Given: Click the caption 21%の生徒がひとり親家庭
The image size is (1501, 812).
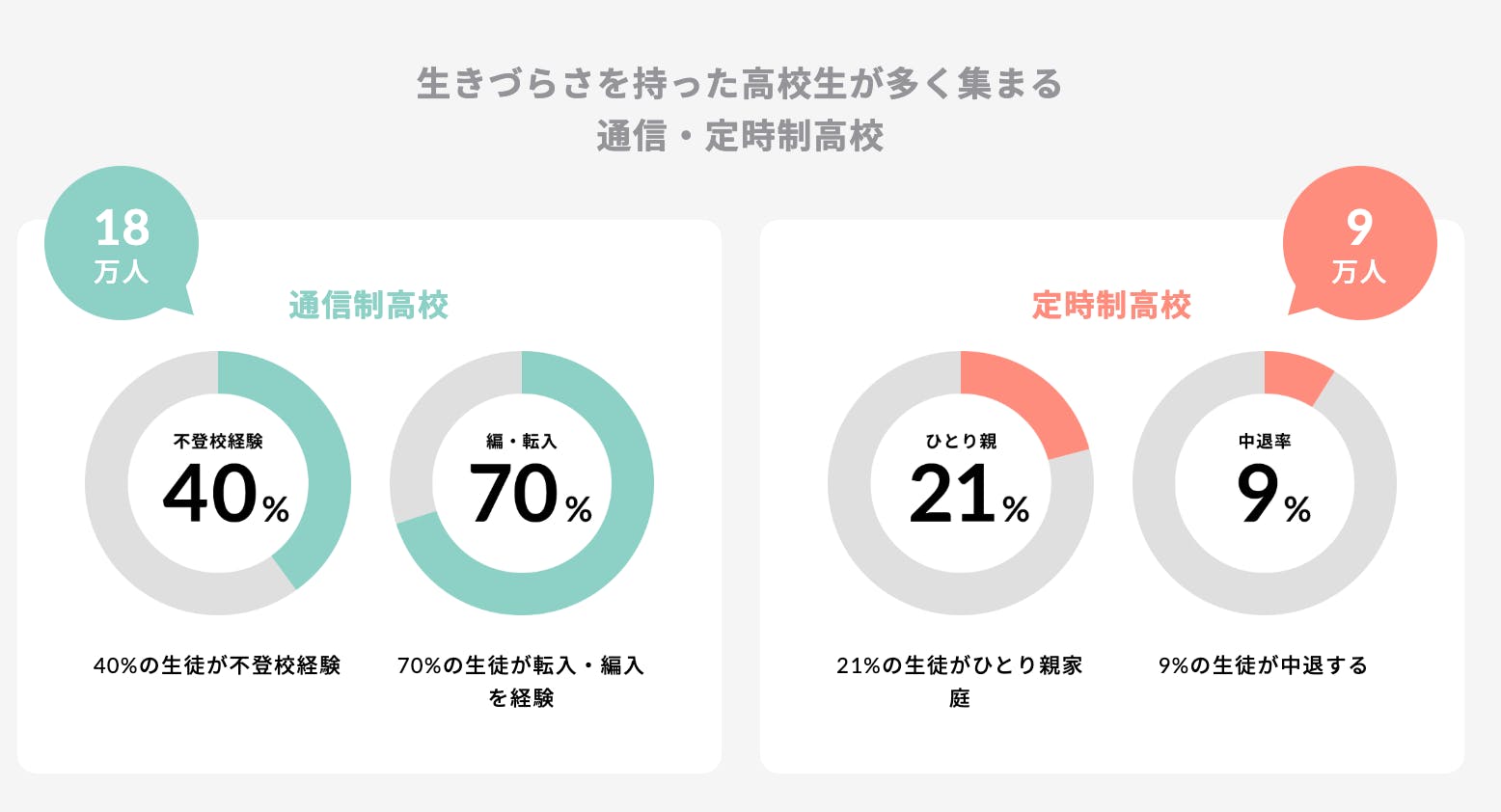Looking at the screenshot, I should point(960,680).
